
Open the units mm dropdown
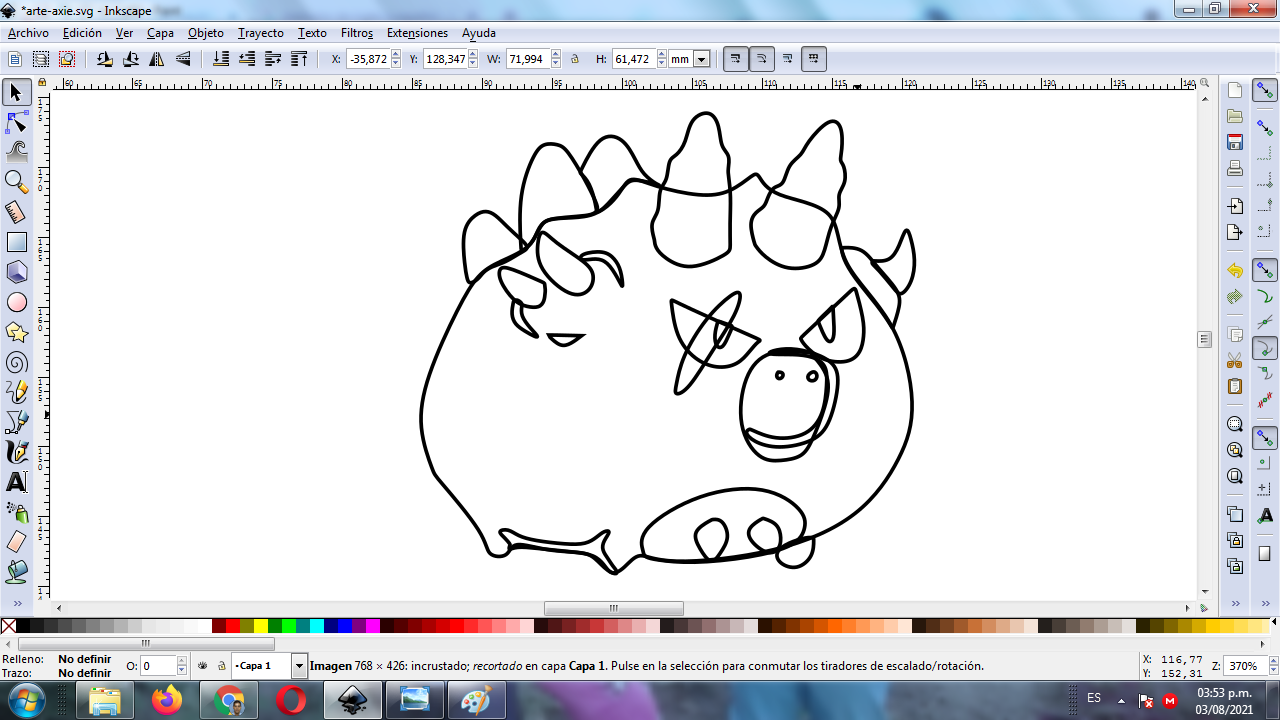[x=701, y=60]
